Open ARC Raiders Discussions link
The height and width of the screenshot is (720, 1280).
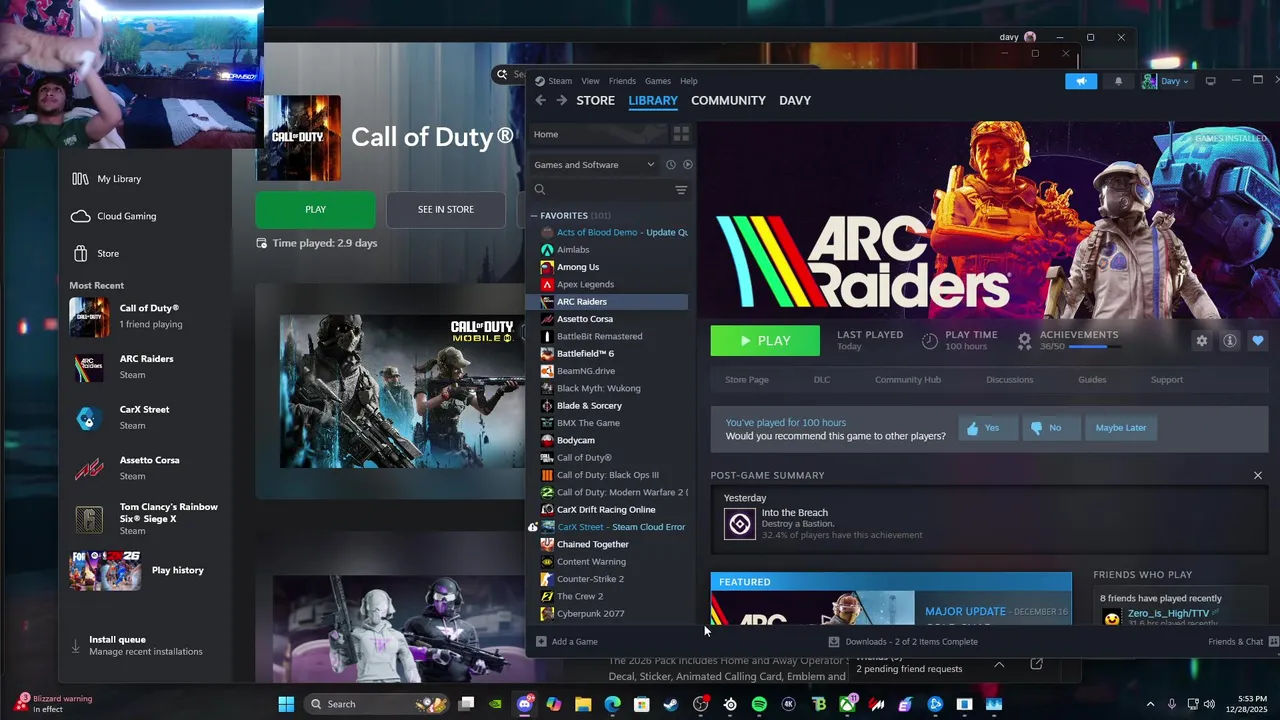(1010, 380)
